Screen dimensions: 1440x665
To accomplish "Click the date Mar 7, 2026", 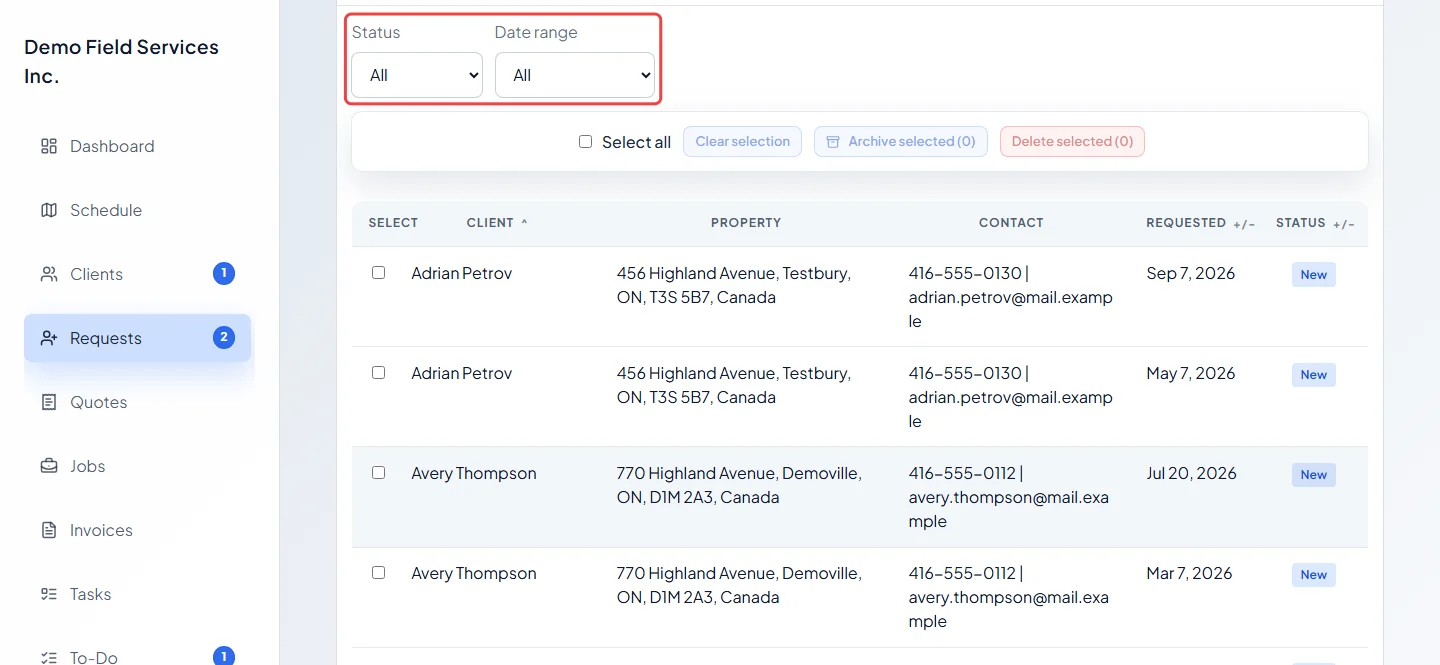I will pos(1189,573).
